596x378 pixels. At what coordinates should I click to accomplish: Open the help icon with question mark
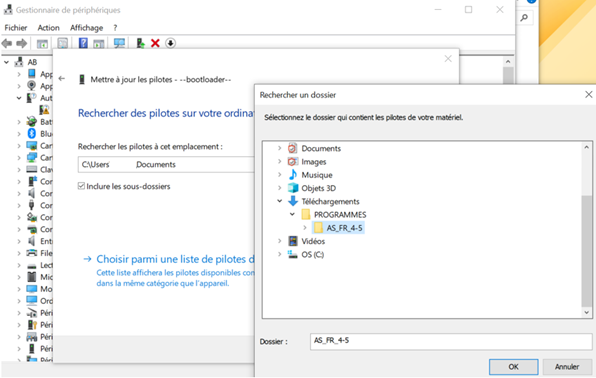tap(83, 43)
